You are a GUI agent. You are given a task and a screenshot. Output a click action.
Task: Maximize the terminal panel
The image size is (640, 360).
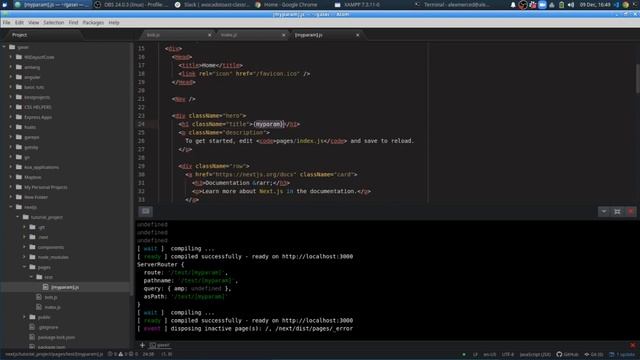click(617, 211)
